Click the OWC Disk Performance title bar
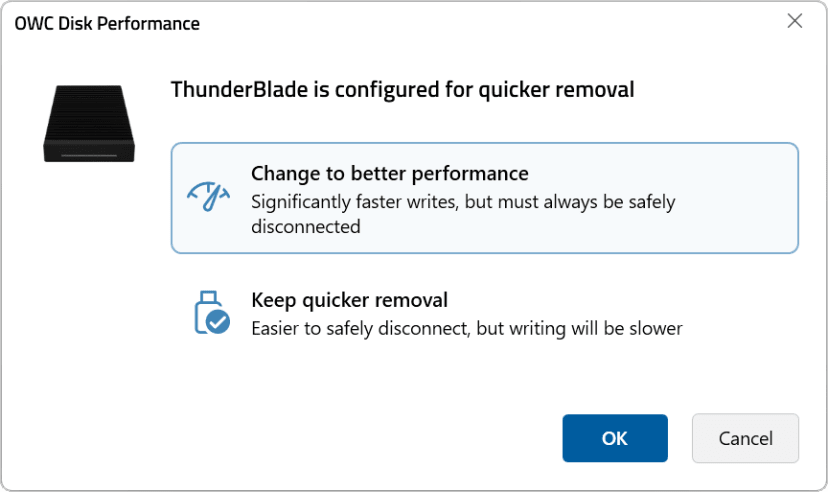 tap(300, 23)
